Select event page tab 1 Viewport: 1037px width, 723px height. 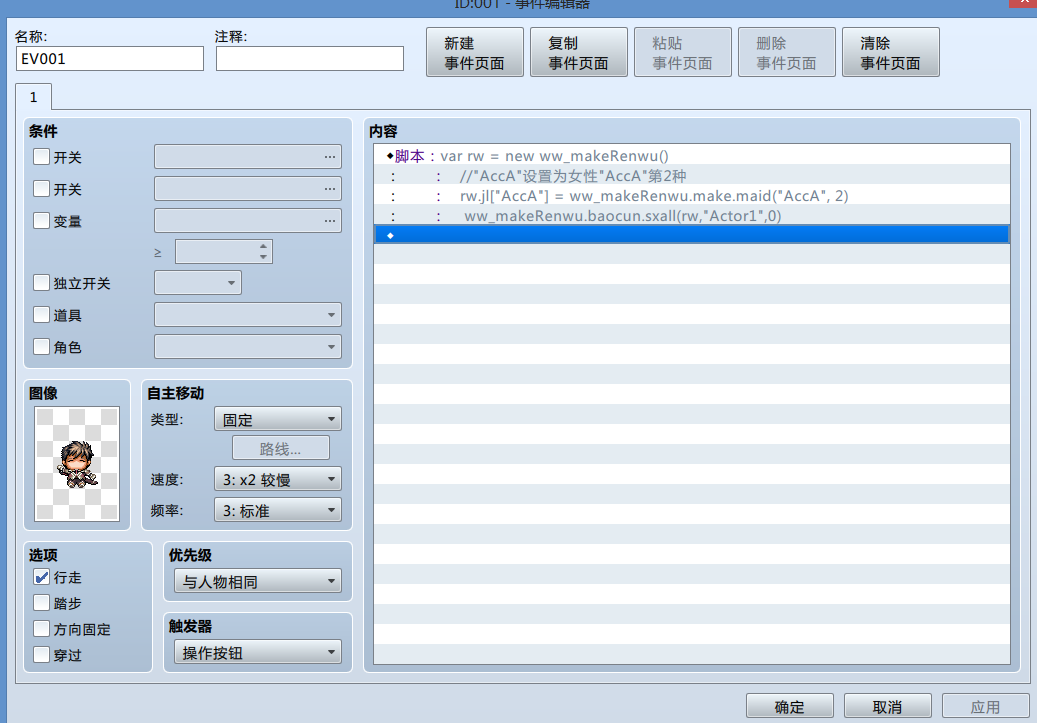point(33,97)
